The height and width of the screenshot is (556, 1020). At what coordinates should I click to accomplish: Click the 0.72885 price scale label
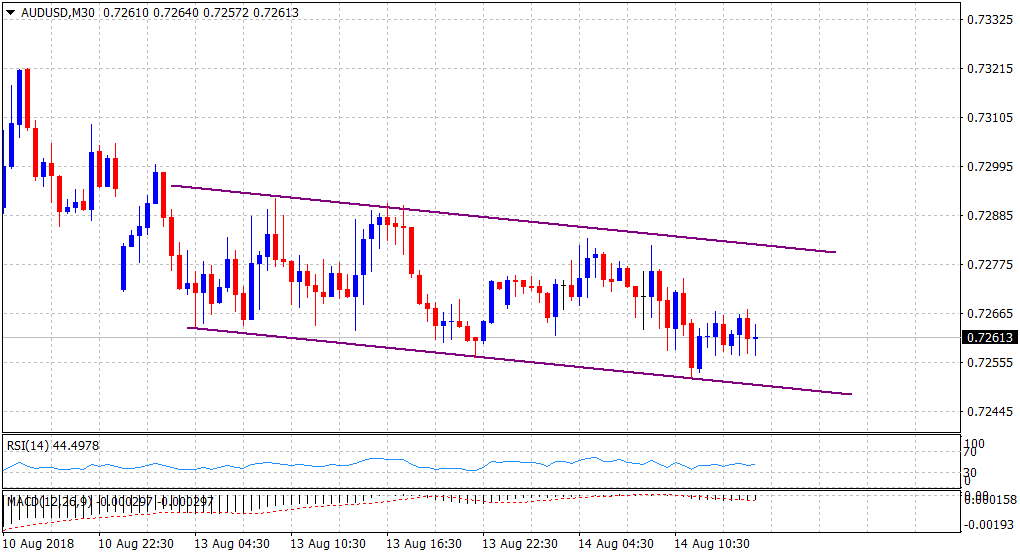click(x=989, y=216)
